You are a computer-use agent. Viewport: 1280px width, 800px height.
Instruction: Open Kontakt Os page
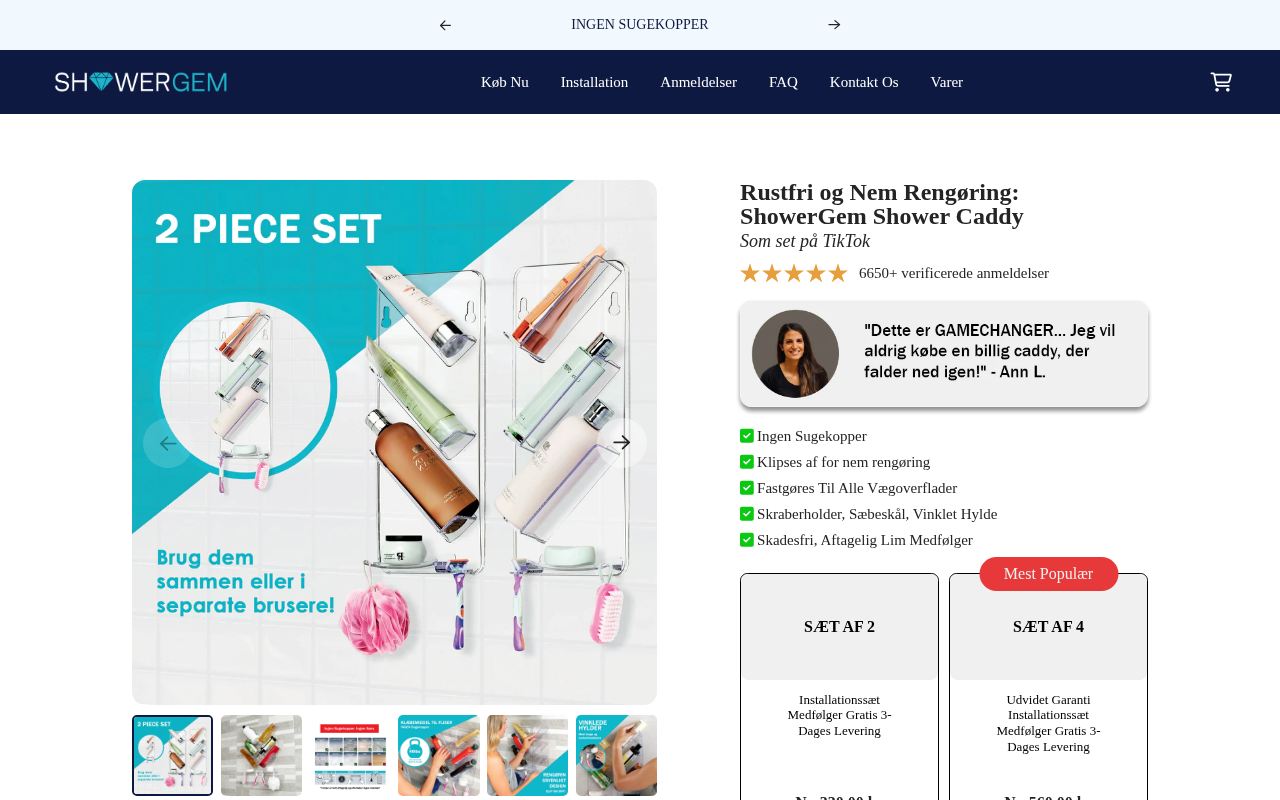pos(864,82)
